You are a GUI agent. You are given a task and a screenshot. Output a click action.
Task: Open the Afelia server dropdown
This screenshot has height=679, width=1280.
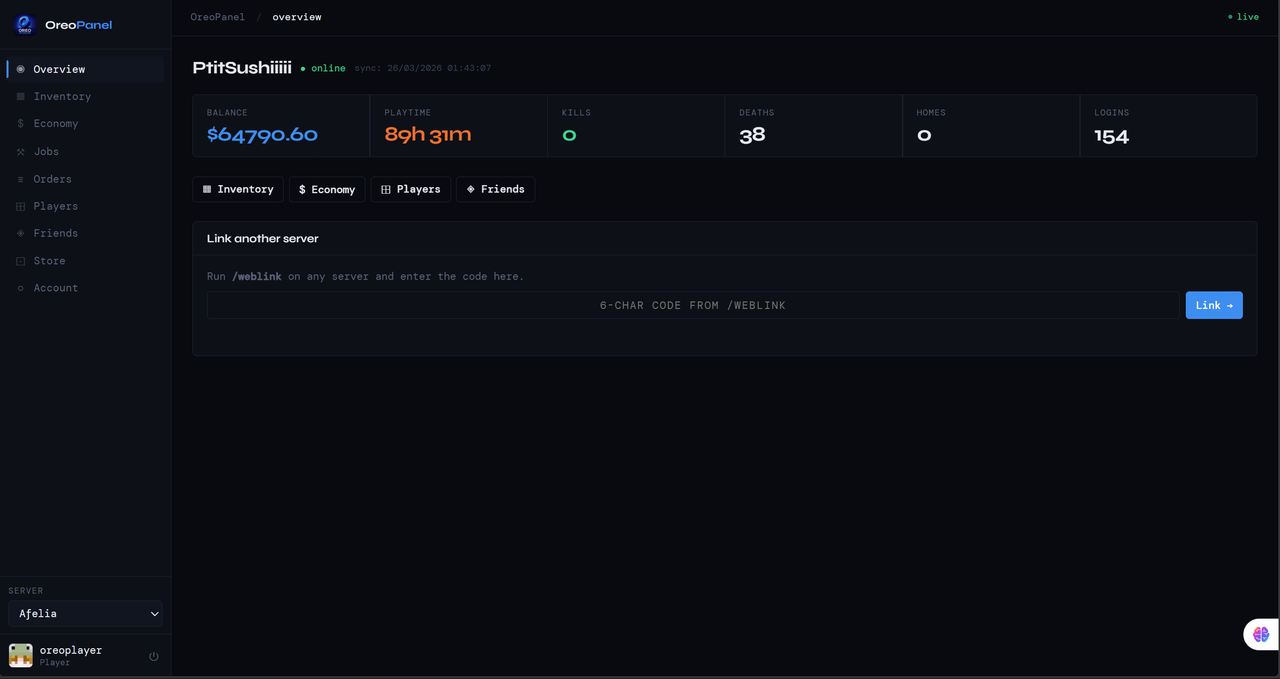(x=85, y=614)
